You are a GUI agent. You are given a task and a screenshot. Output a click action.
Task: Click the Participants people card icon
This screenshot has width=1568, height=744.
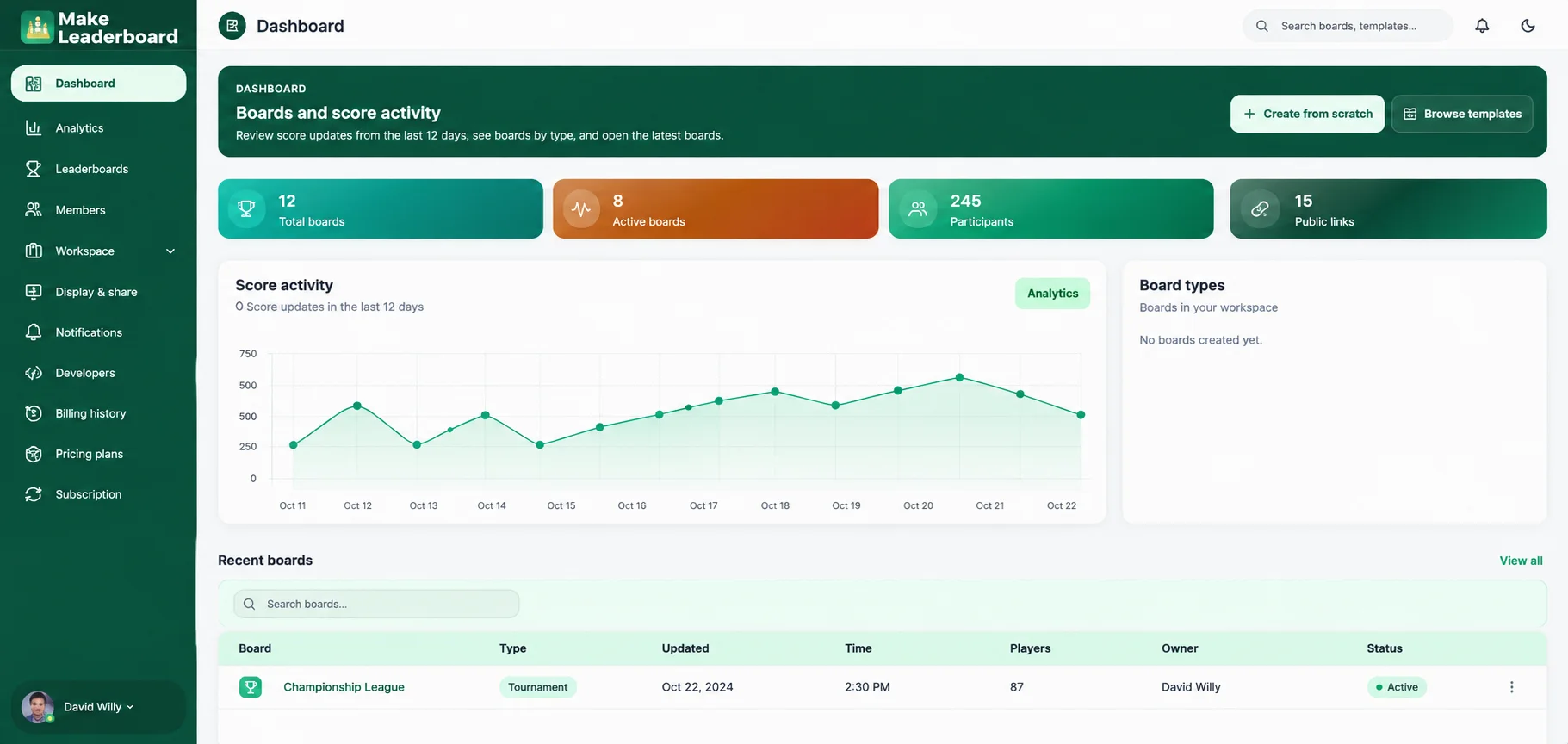[918, 208]
